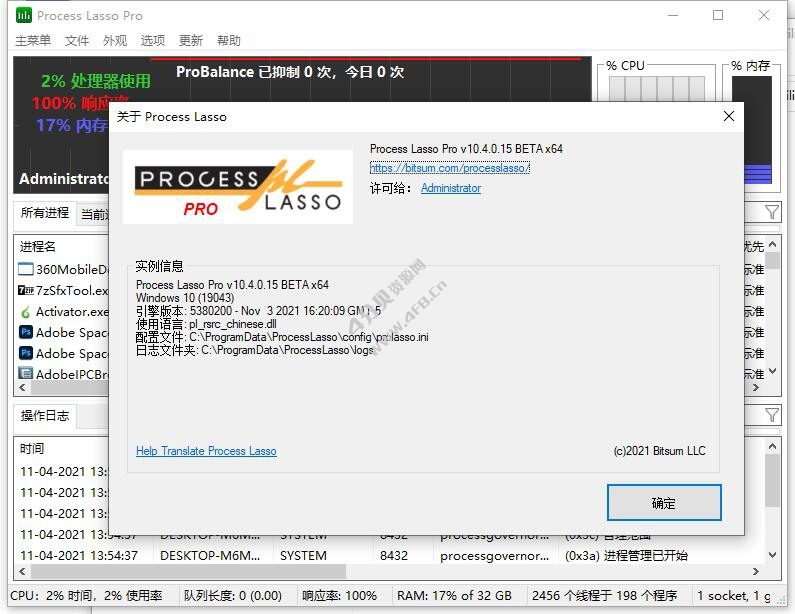Click the 360MobileD process icon
Screen dimensions: 795x614
pyautogui.click(x=26, y=269)
